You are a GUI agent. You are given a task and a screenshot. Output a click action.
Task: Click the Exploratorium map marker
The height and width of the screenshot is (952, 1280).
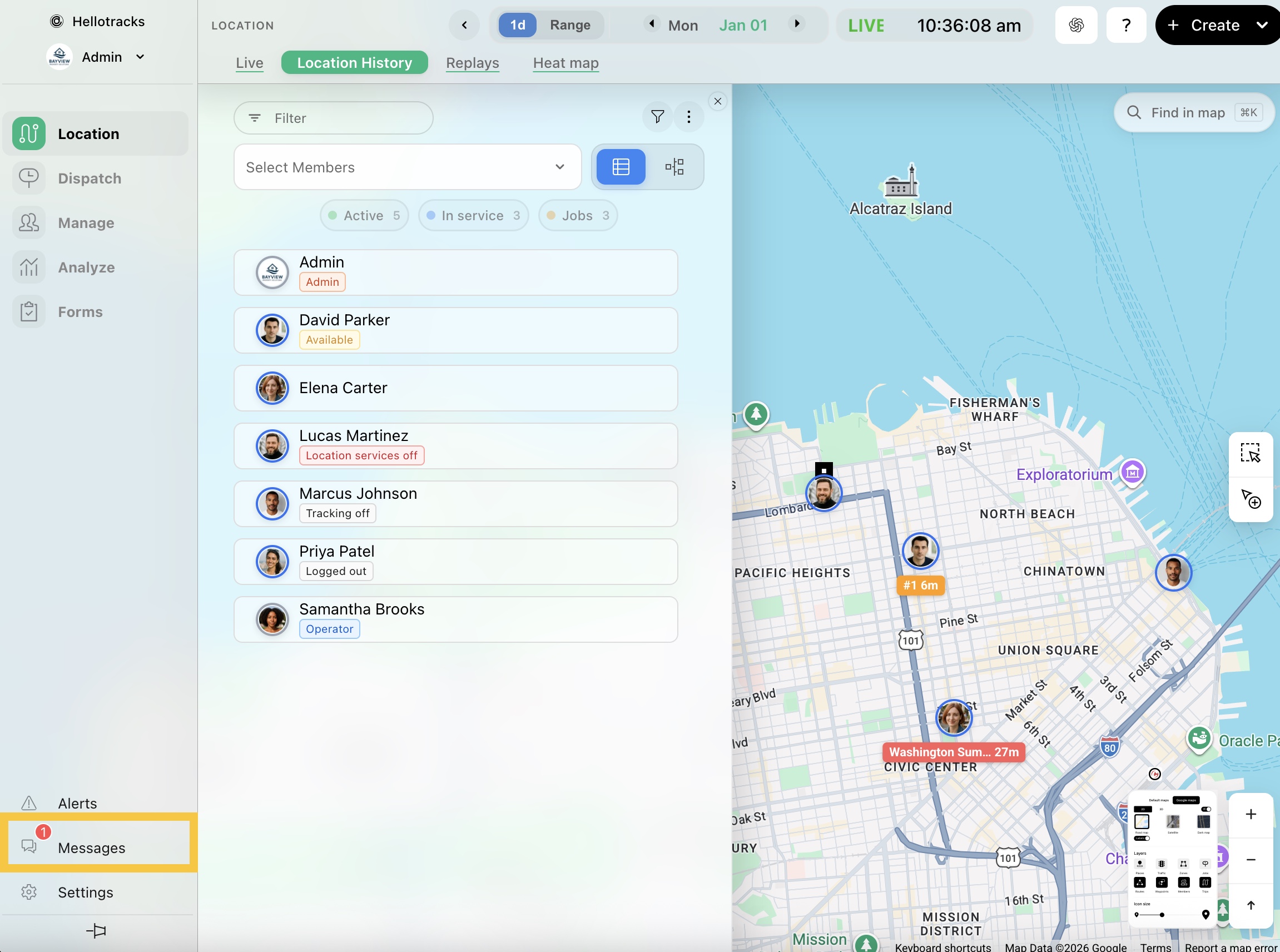click(1132, 473)
